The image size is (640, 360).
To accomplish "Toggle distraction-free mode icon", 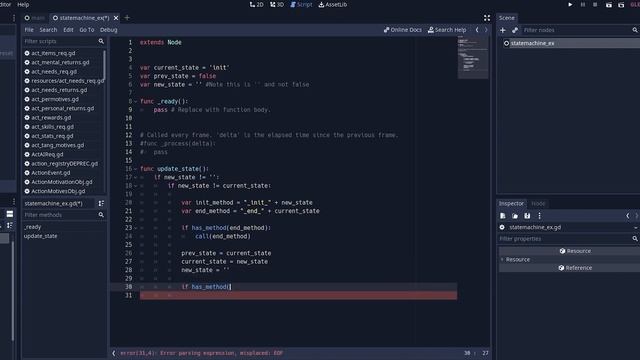I will click(487, 18).
